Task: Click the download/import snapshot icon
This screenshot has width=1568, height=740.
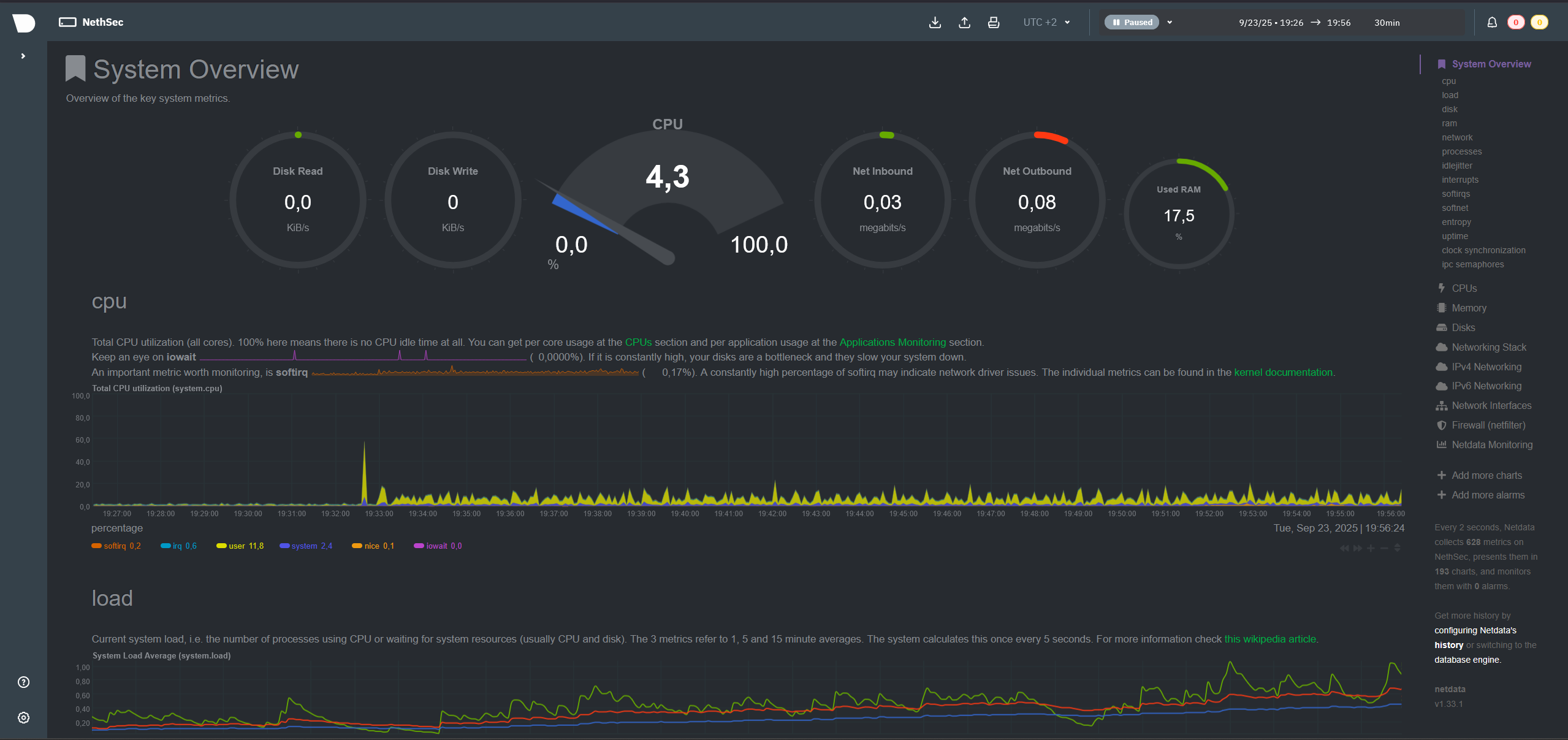Action: (935, 23)
